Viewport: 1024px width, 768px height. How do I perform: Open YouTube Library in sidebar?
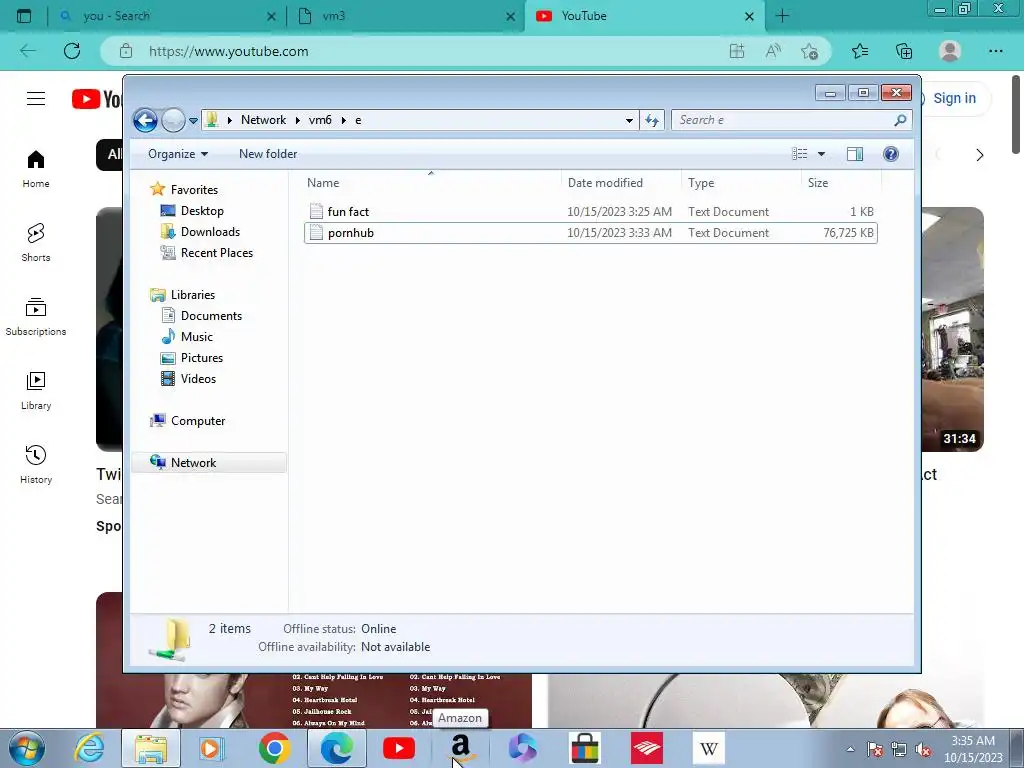(x=36, y=391)
